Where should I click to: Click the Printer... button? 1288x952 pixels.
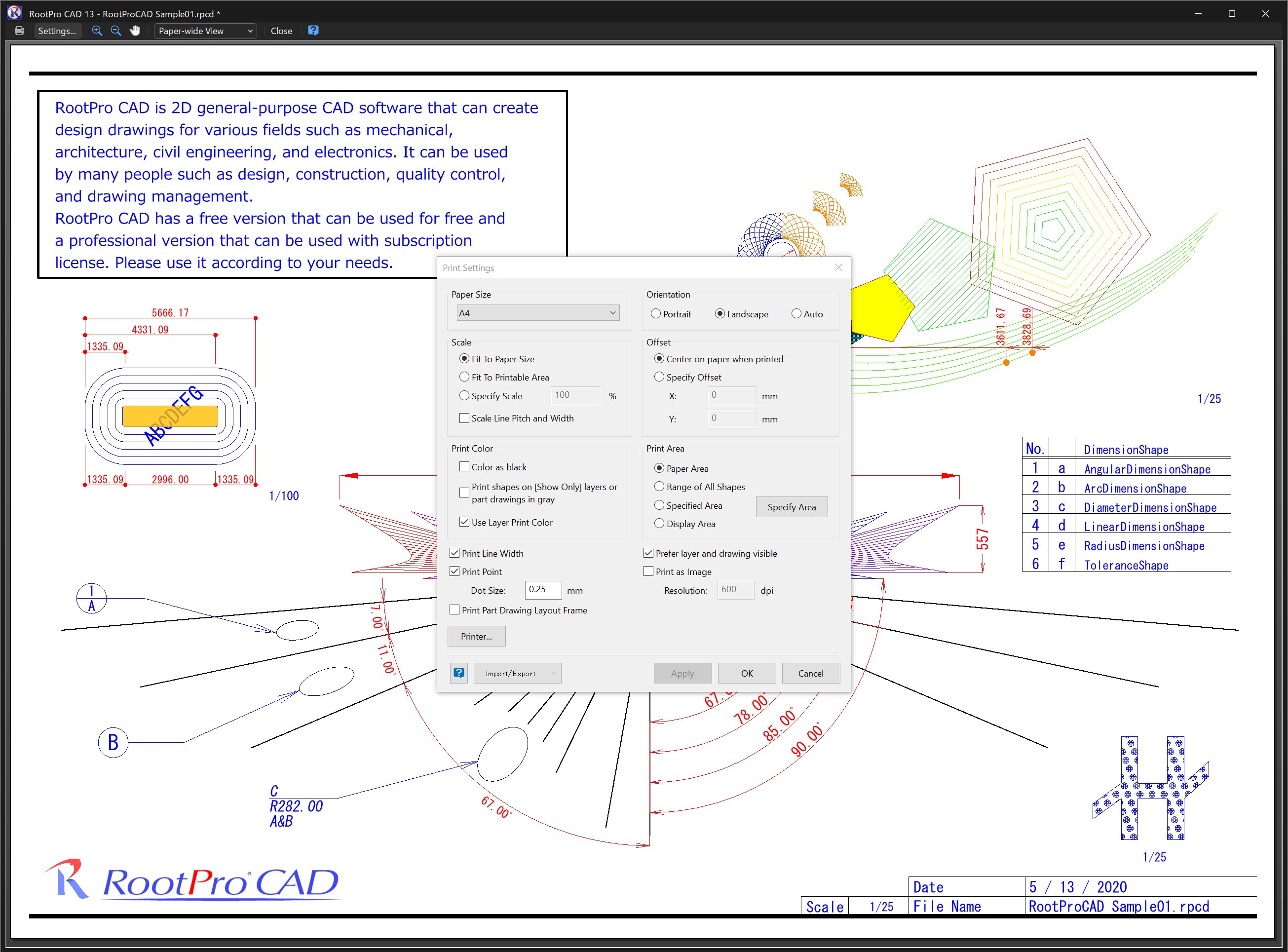[476, 636]
